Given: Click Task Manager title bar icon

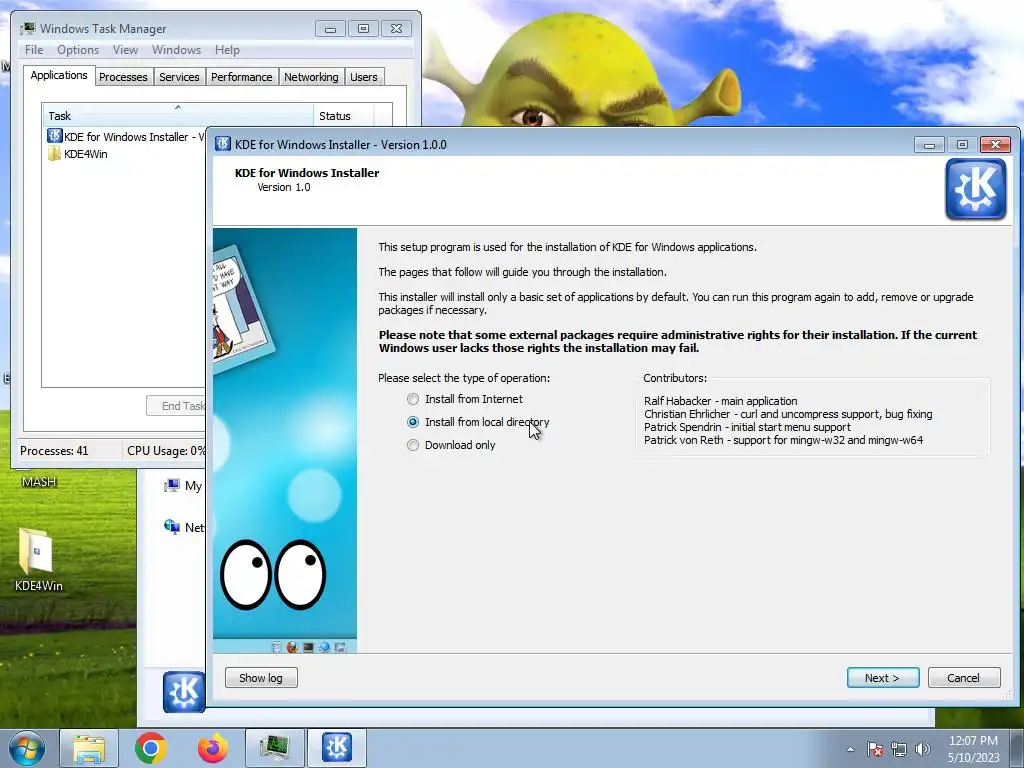Looking at the screenshot, I should (27, 29).
